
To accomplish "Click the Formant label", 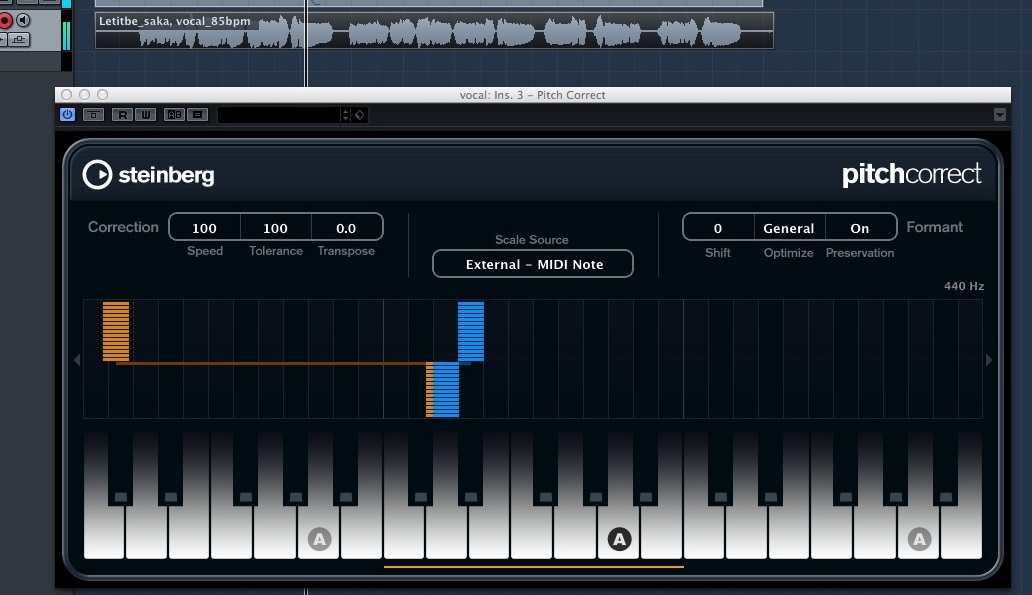I will click(x=935, y=227).
